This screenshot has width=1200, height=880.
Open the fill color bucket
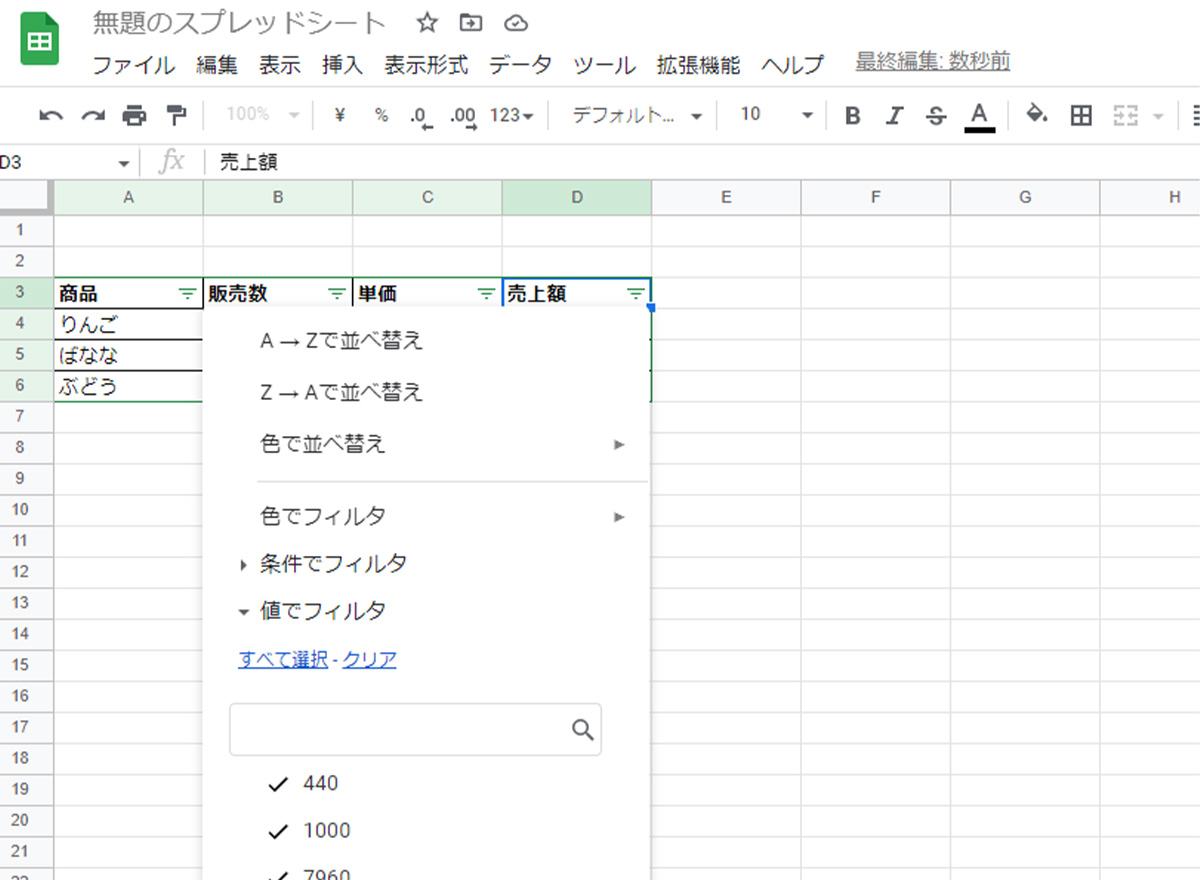pos(1037,115)
